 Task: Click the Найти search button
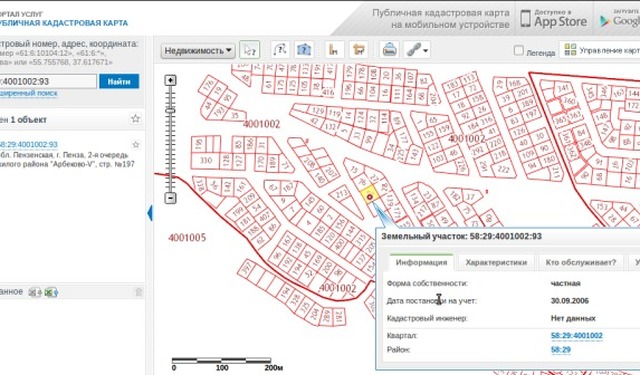coord(119,81)
